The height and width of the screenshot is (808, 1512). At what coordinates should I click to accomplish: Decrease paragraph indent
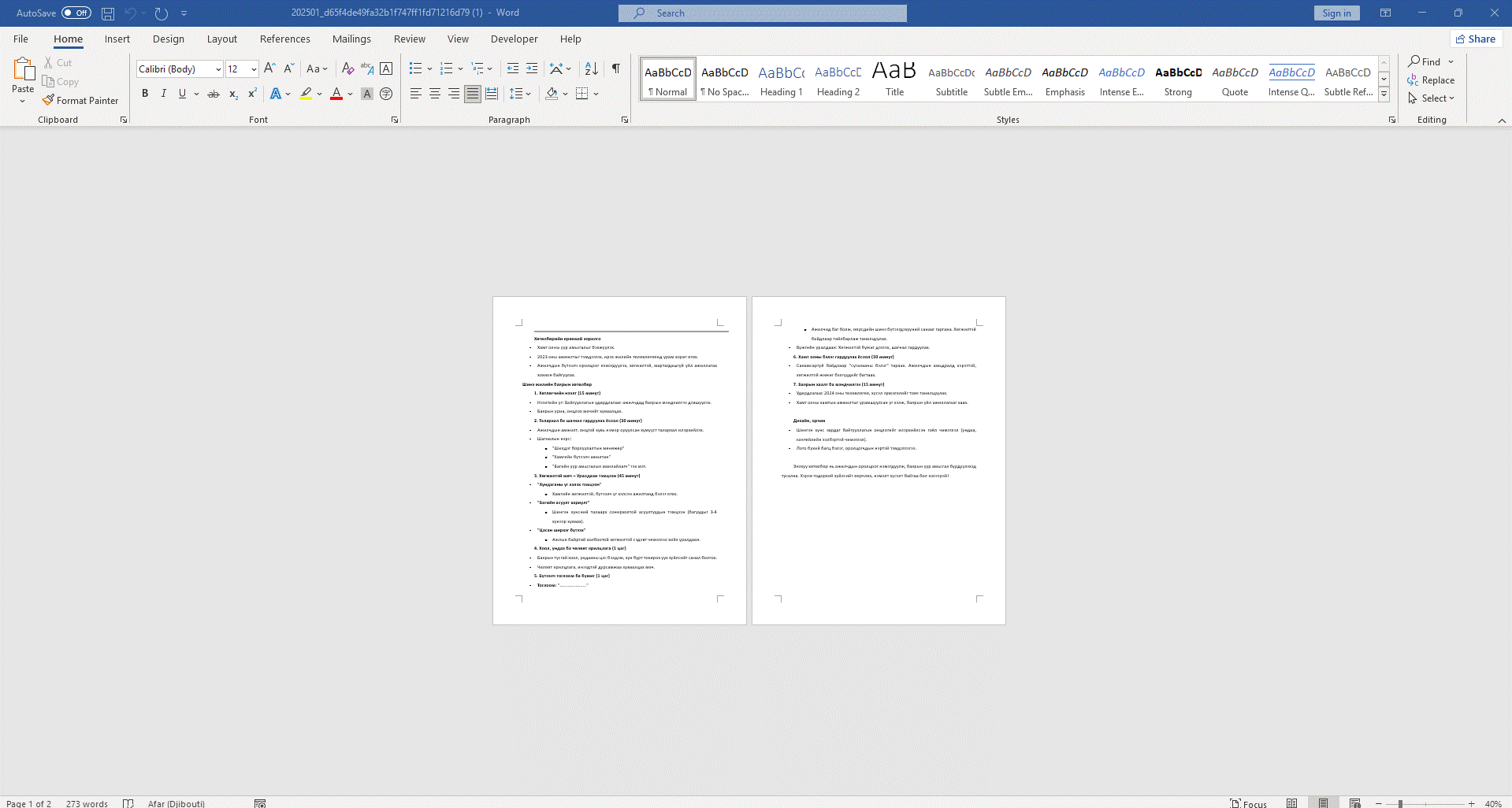click(513, 69)
